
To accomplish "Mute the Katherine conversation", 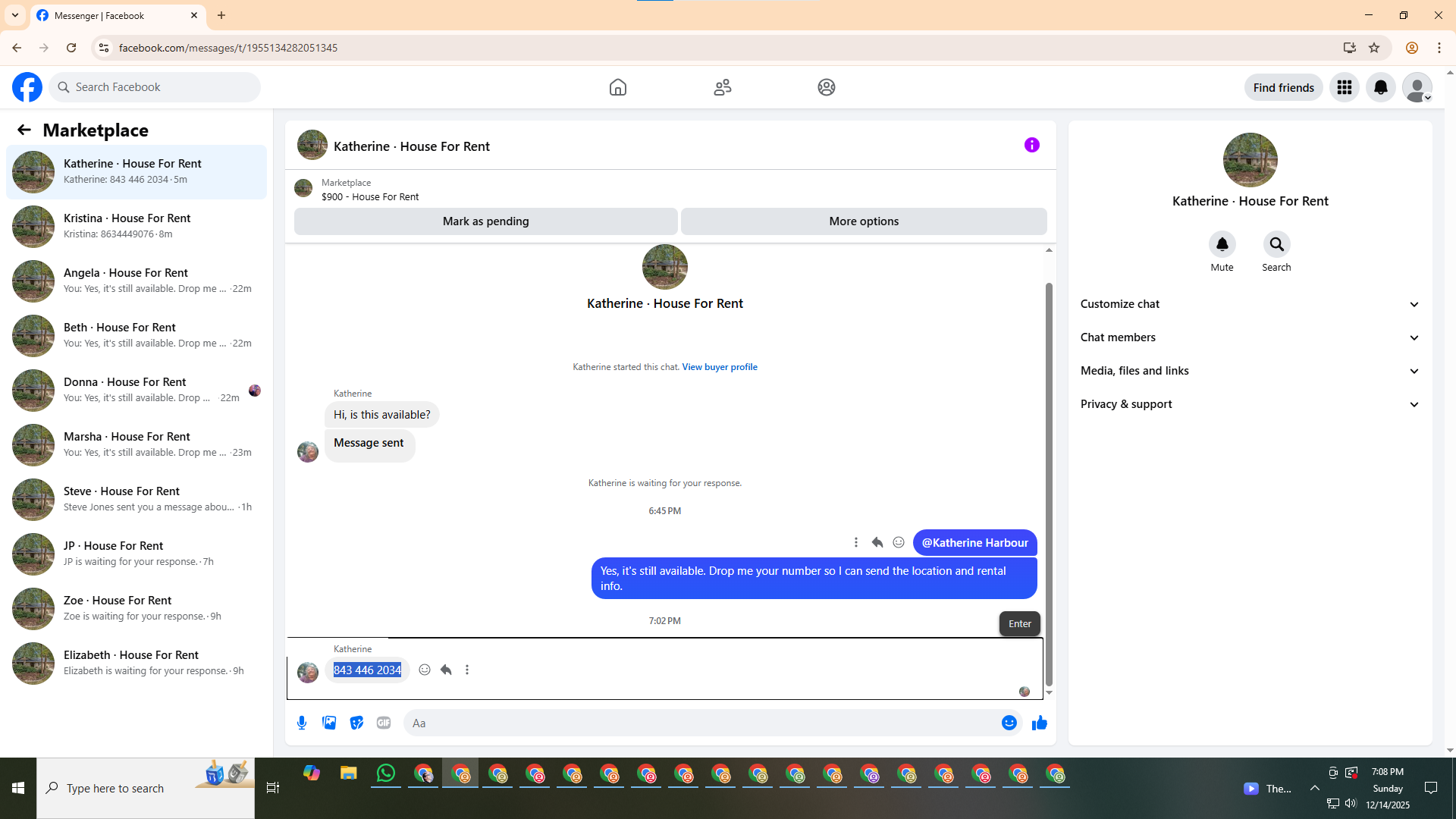I will tap(1222, 244).
